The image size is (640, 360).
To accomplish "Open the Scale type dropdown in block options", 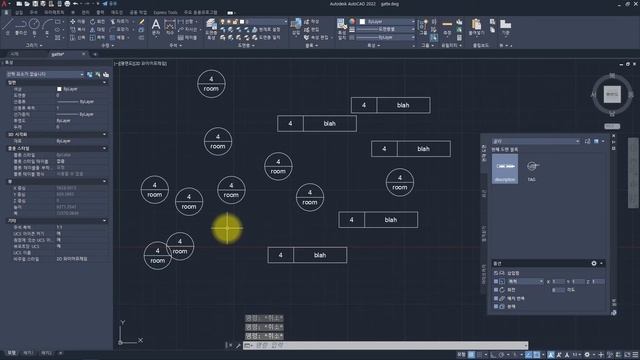I will click(x=526, y=281).
